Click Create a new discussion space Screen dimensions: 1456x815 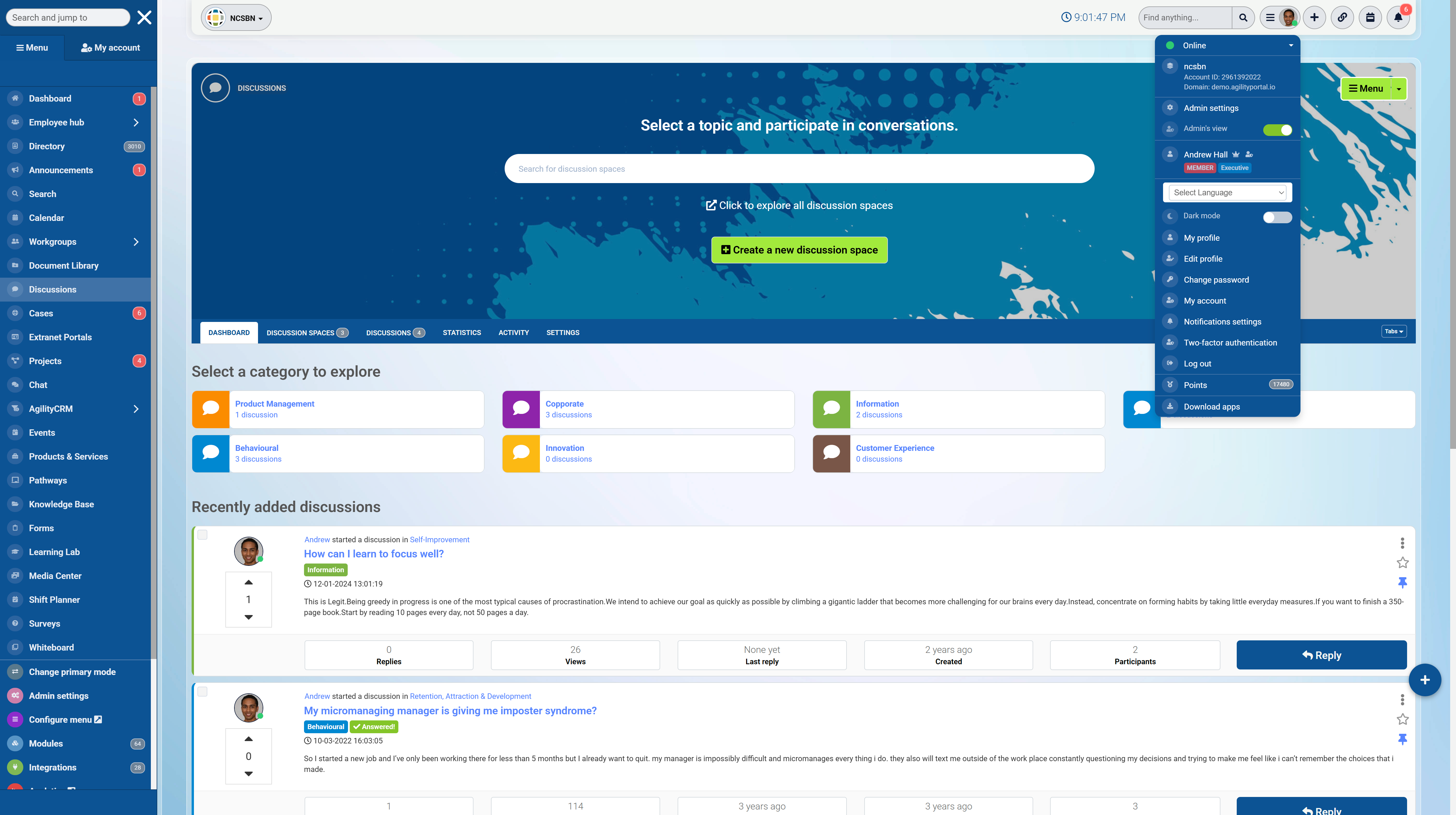pos(799,250)
